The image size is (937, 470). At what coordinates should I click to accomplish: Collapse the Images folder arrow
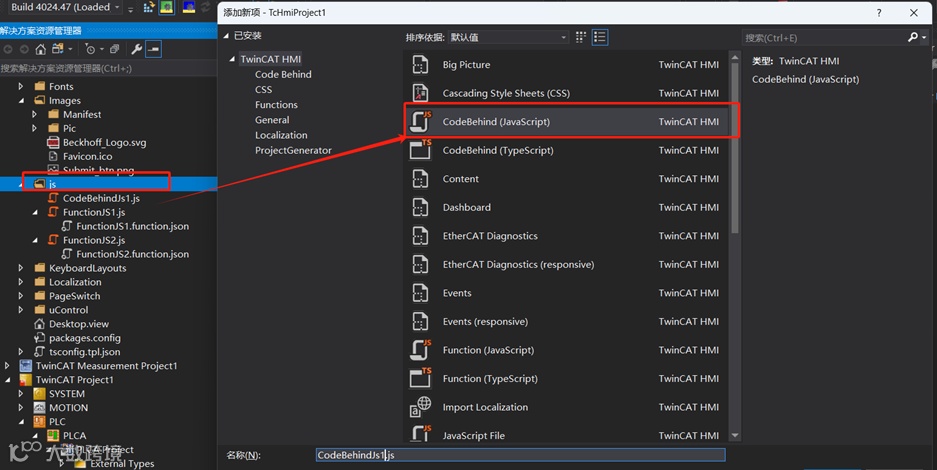point(21,100)
